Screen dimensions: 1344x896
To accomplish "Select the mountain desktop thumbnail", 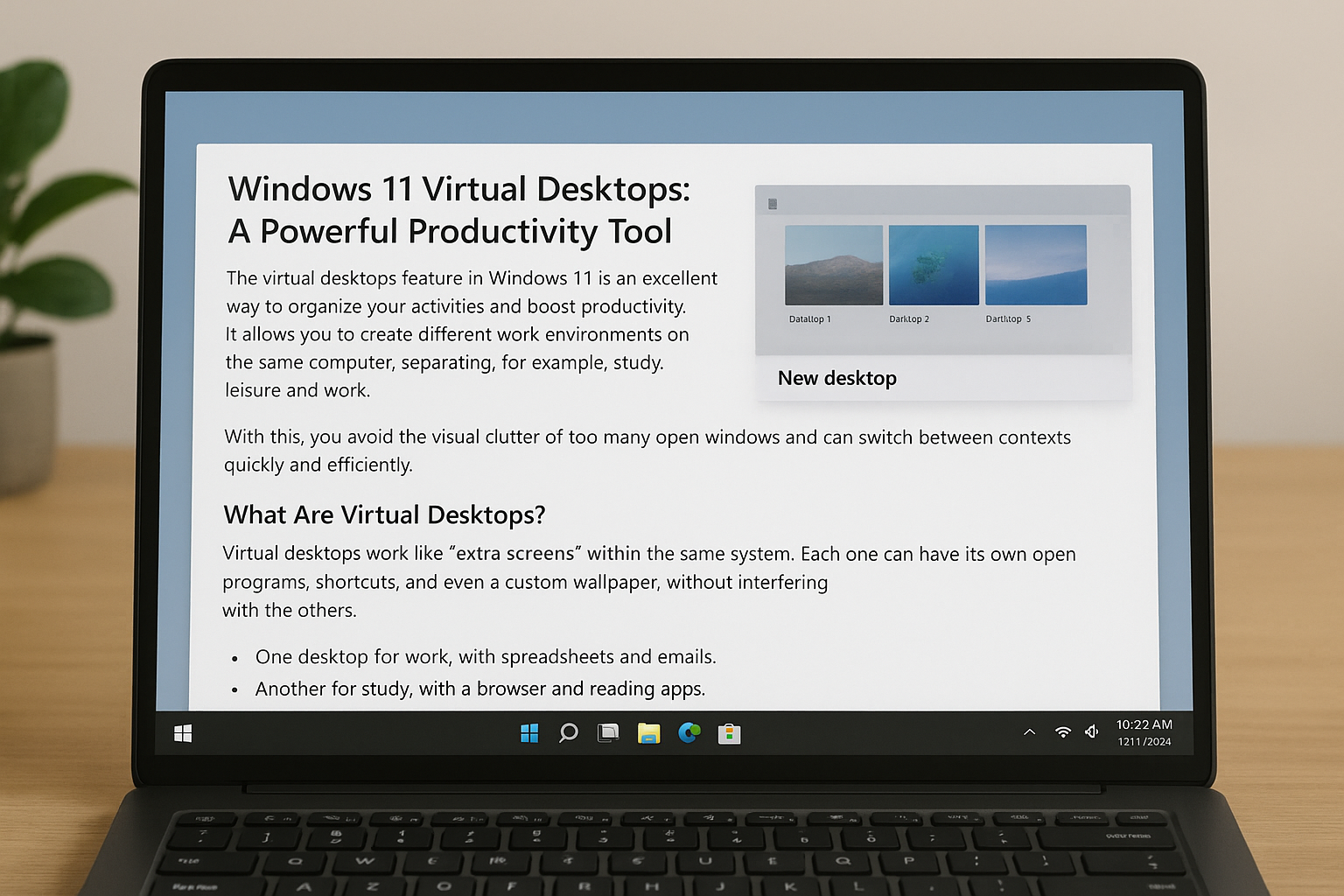I will point(834,265).
